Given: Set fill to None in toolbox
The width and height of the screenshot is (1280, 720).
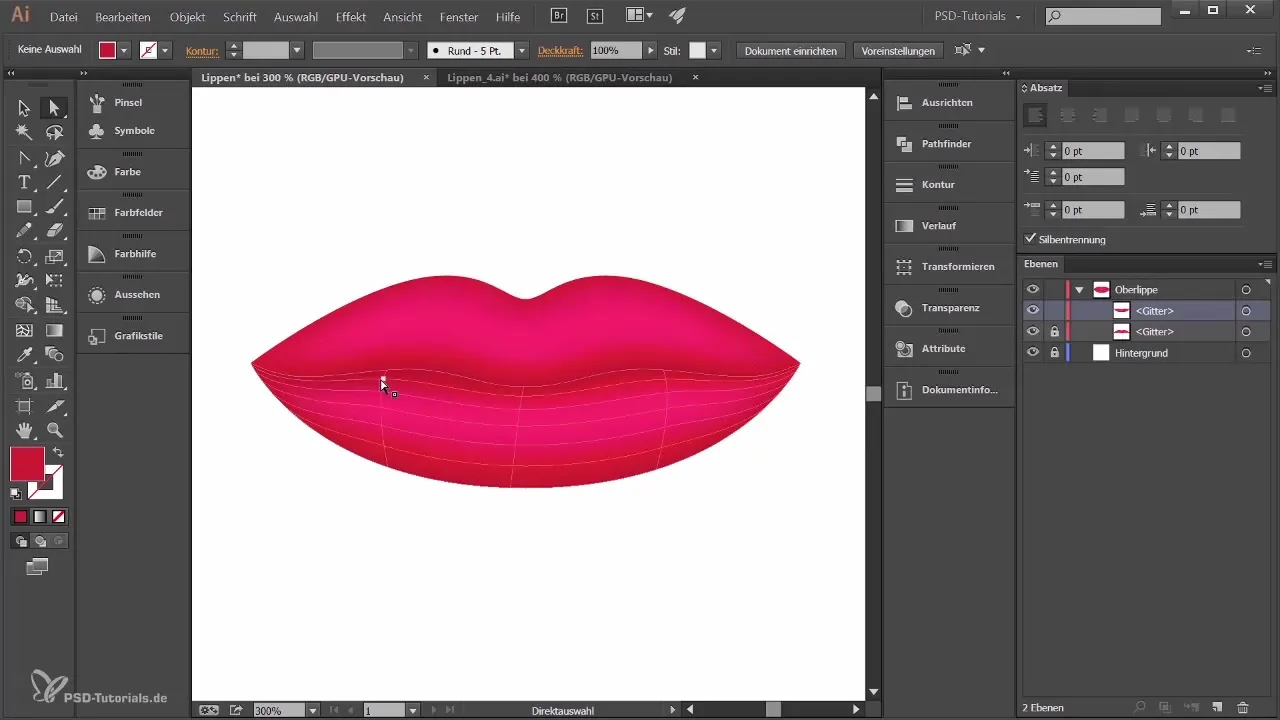Looking at the screenshot, I should coord(59,517).
